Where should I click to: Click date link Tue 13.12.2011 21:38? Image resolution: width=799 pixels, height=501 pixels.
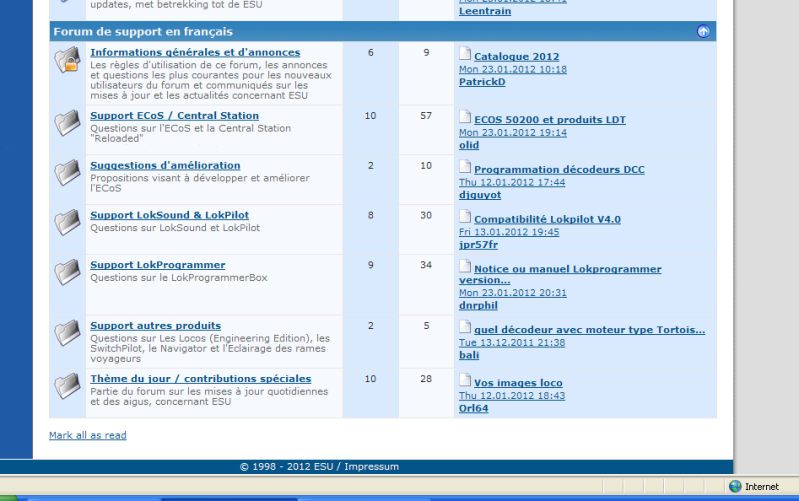[x=512, y=342]
